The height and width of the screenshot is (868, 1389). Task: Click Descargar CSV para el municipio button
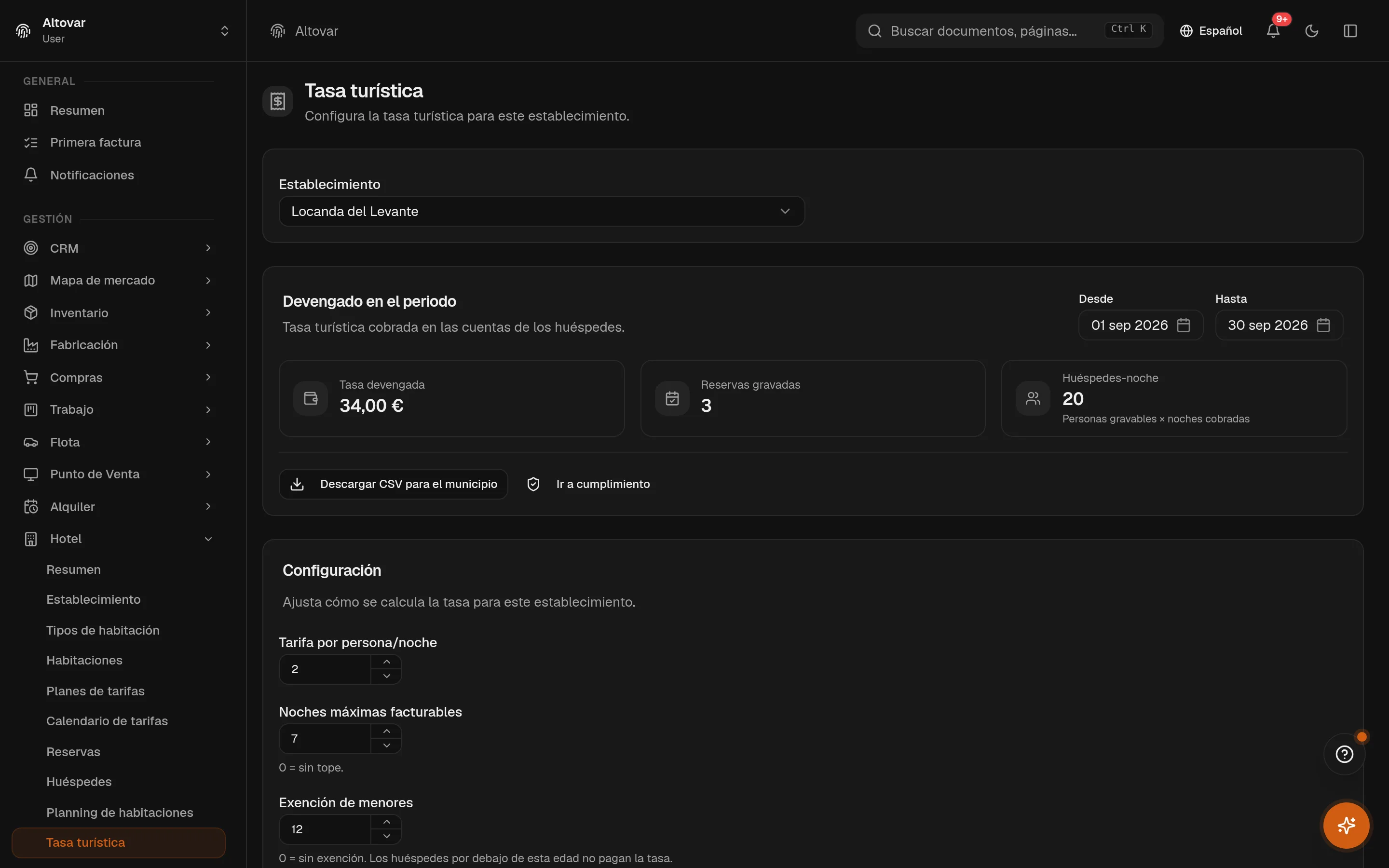[x=393, y=484]
